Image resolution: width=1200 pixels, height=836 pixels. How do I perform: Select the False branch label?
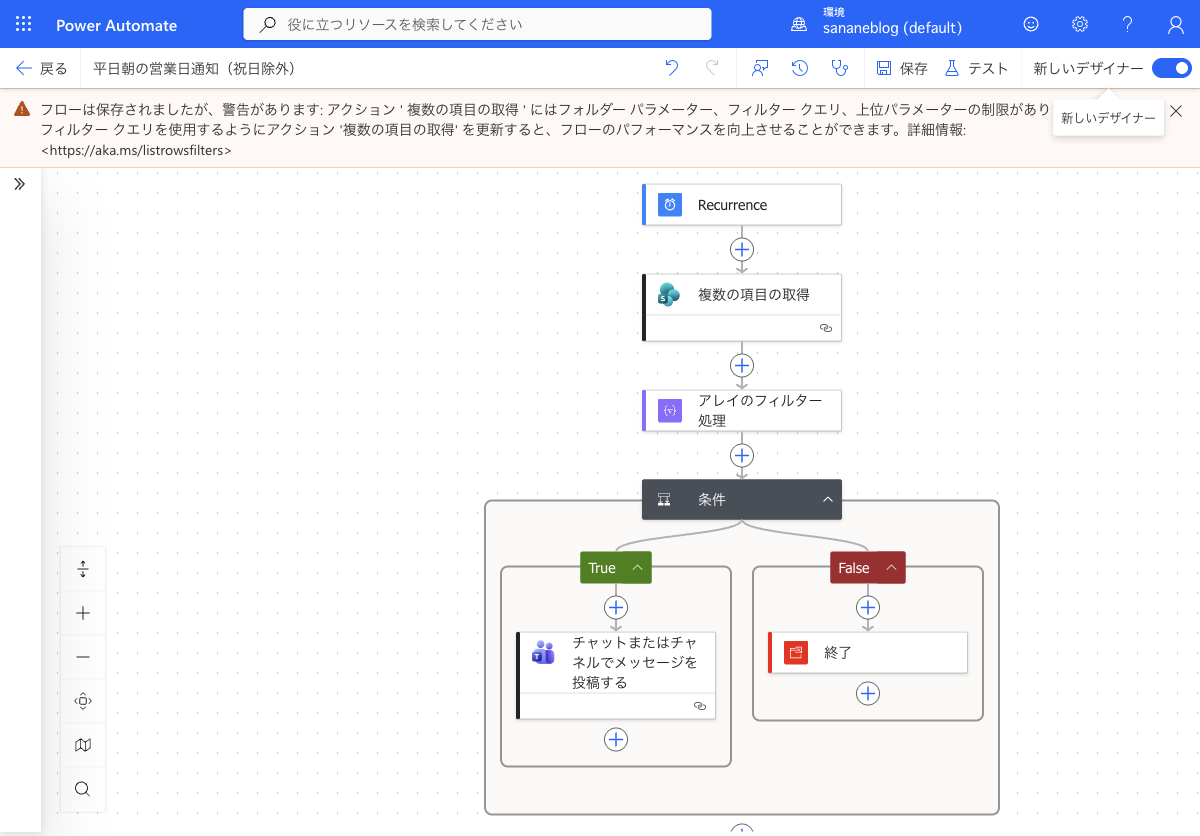click(854, 568)
